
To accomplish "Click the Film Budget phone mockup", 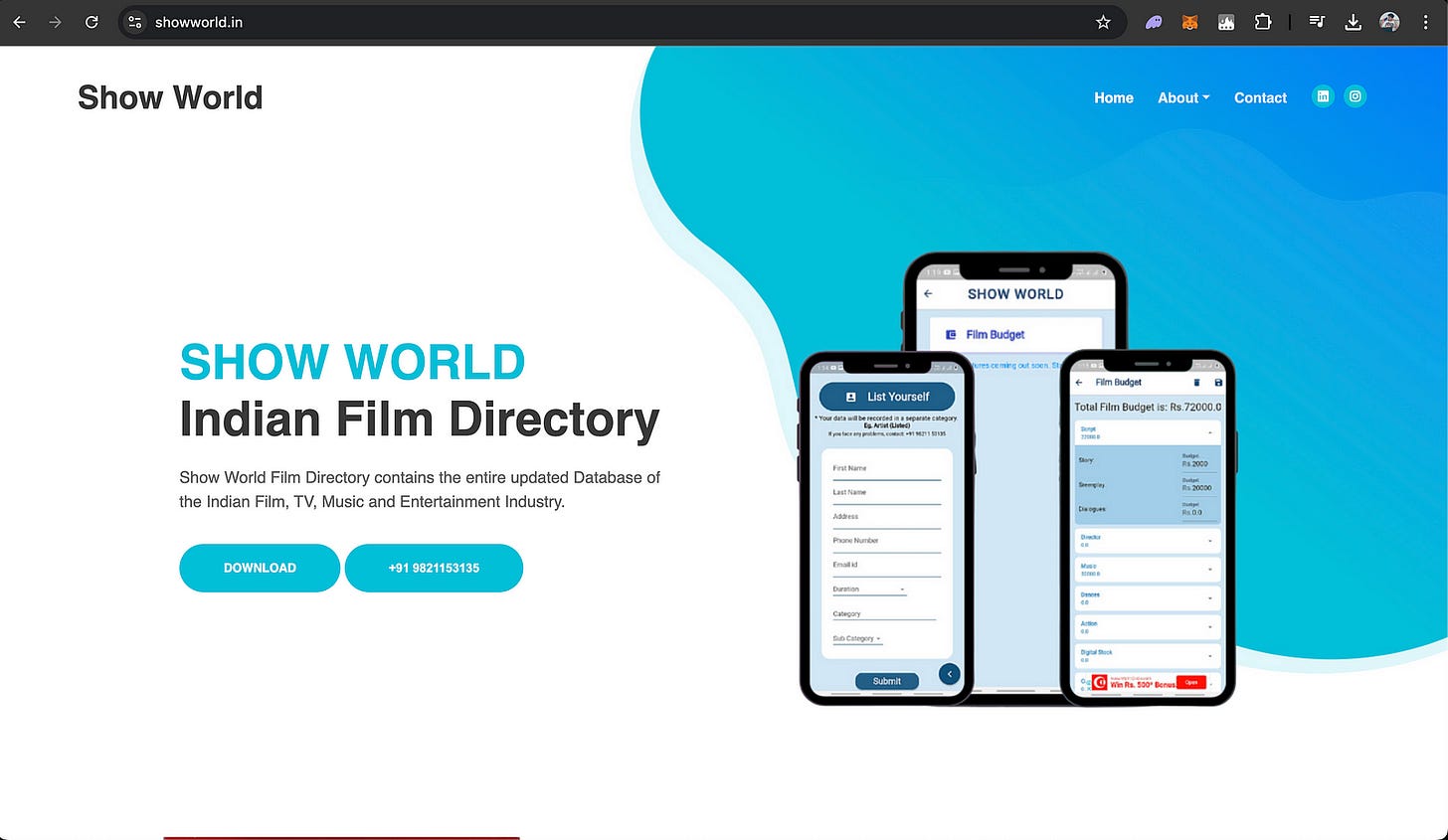I will pos(1148,529).
